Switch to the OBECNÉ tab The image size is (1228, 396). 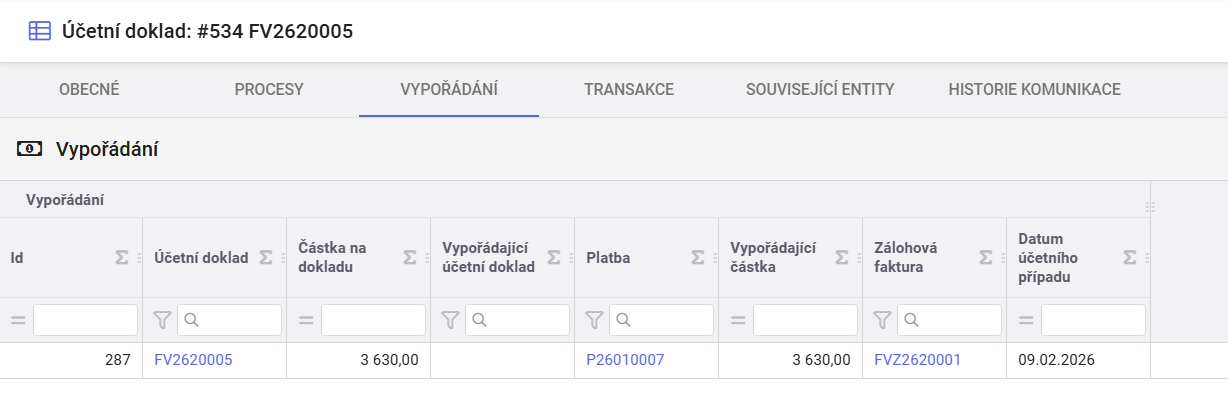89,89
